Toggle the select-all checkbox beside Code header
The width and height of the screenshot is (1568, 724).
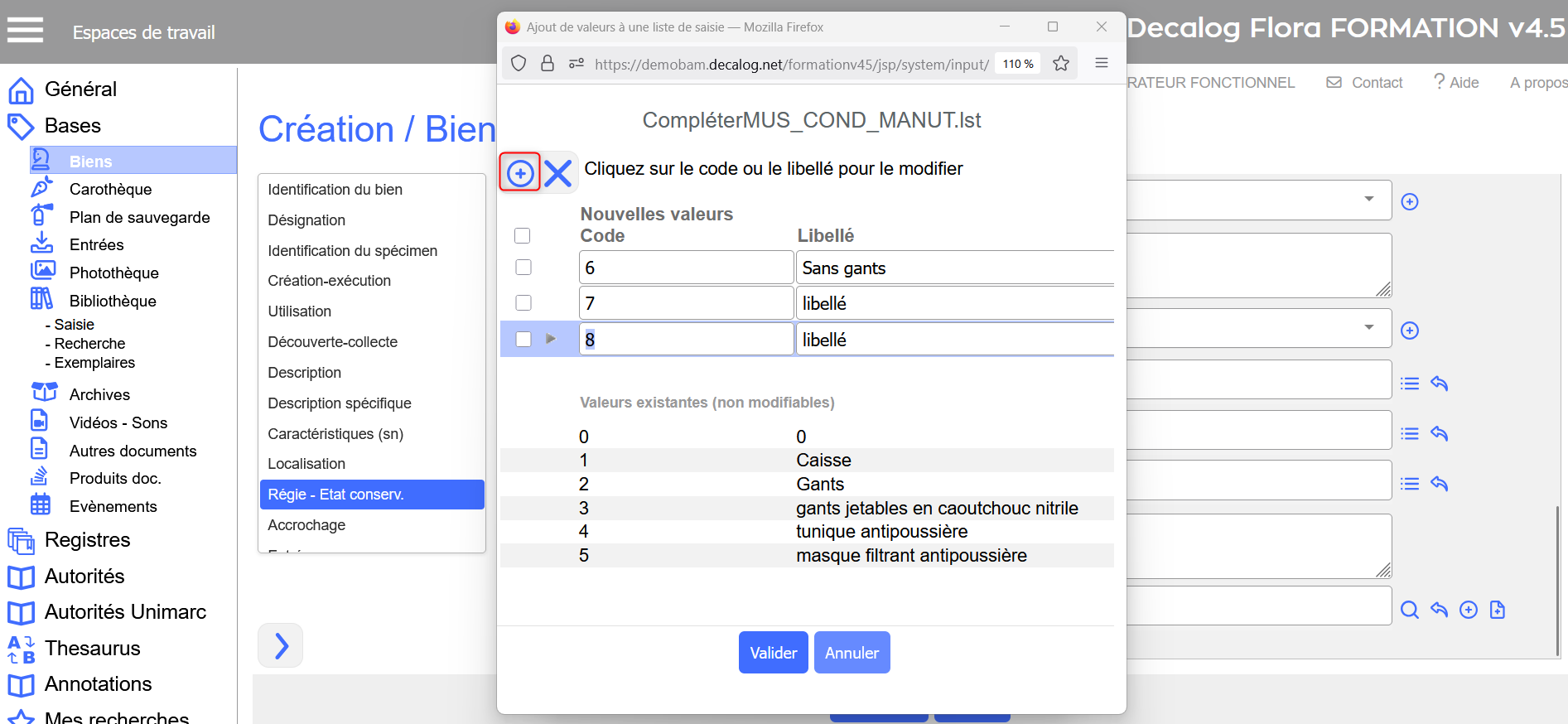pos(523,236)
